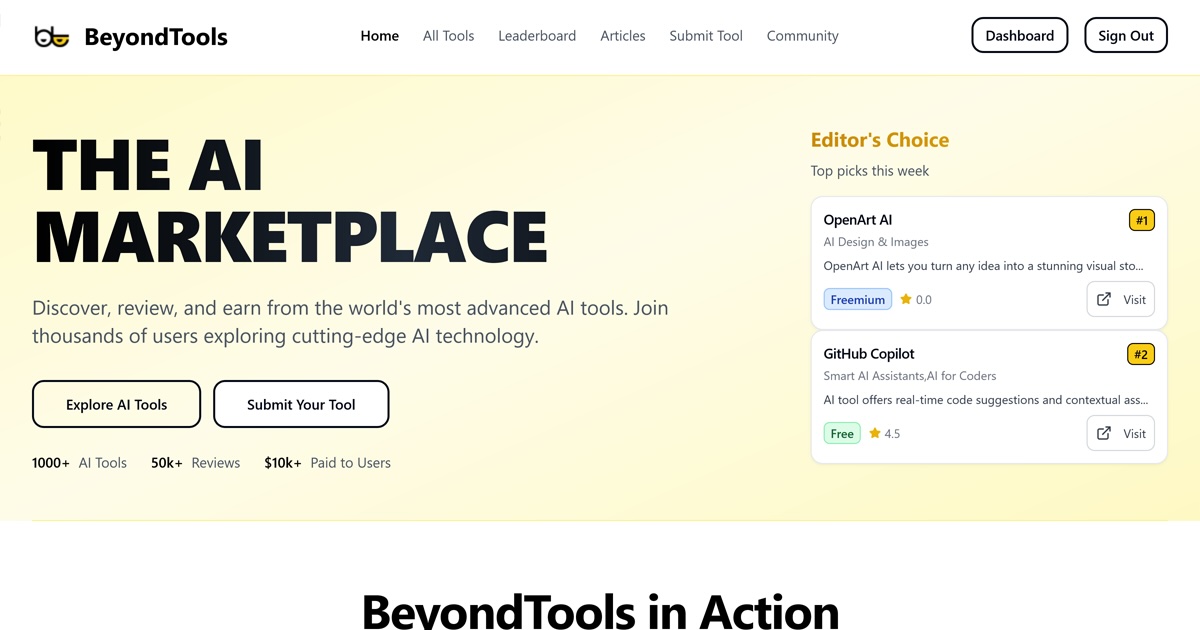This screenshot has width=1200, height=630.
Task: Click the external-link icon on OpenArt's Visit button
Action: click(1104, 299)
